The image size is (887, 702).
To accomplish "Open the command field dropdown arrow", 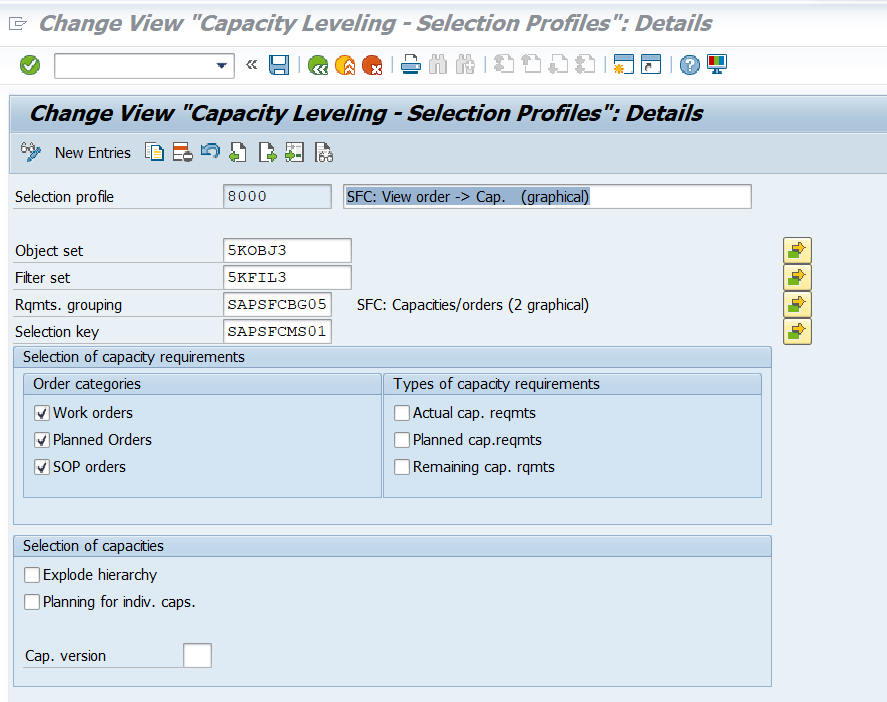I will 222,66.
